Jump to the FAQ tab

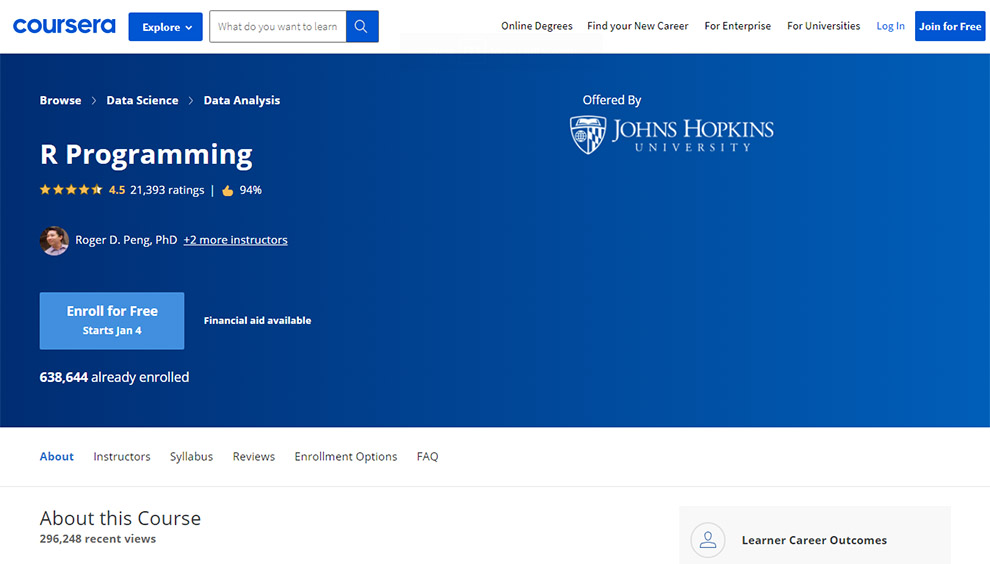[x=427, y=457]
